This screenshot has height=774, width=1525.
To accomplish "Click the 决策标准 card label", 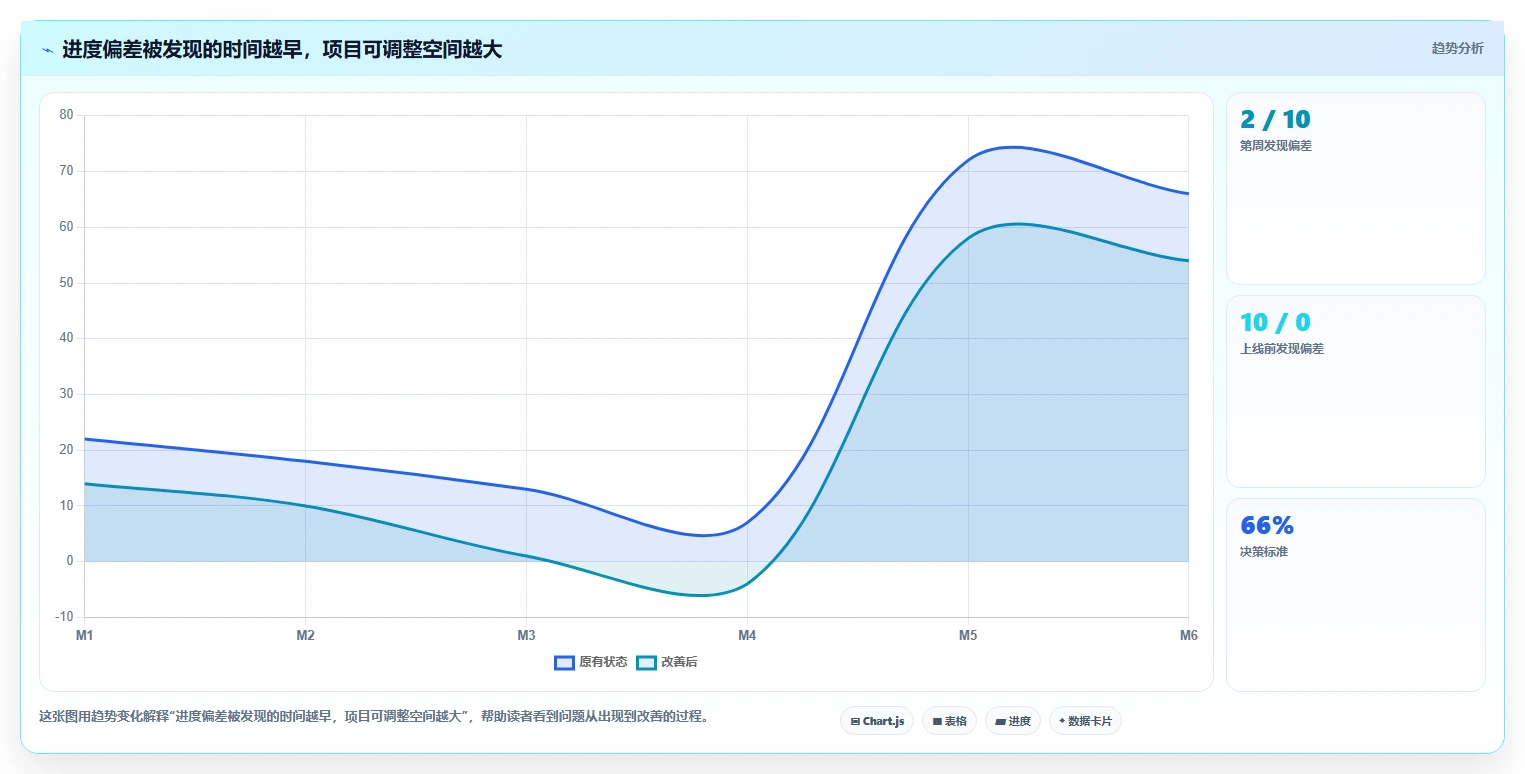I will [x=1264, y=552].
